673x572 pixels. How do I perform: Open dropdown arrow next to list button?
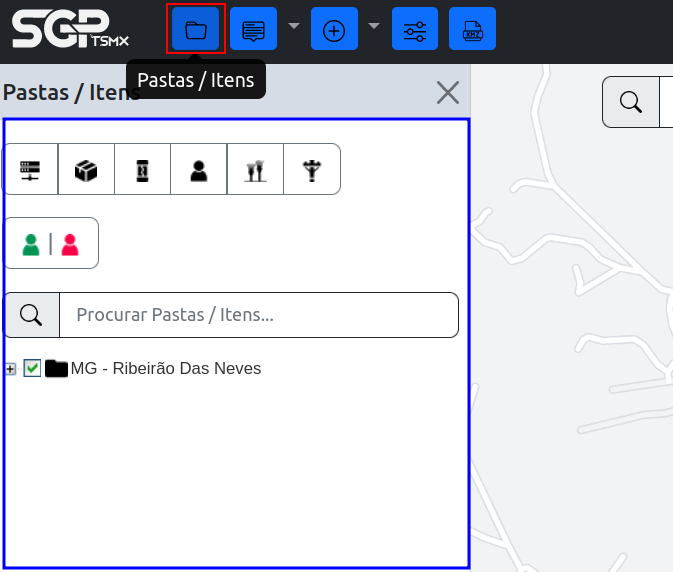point(294,26)
